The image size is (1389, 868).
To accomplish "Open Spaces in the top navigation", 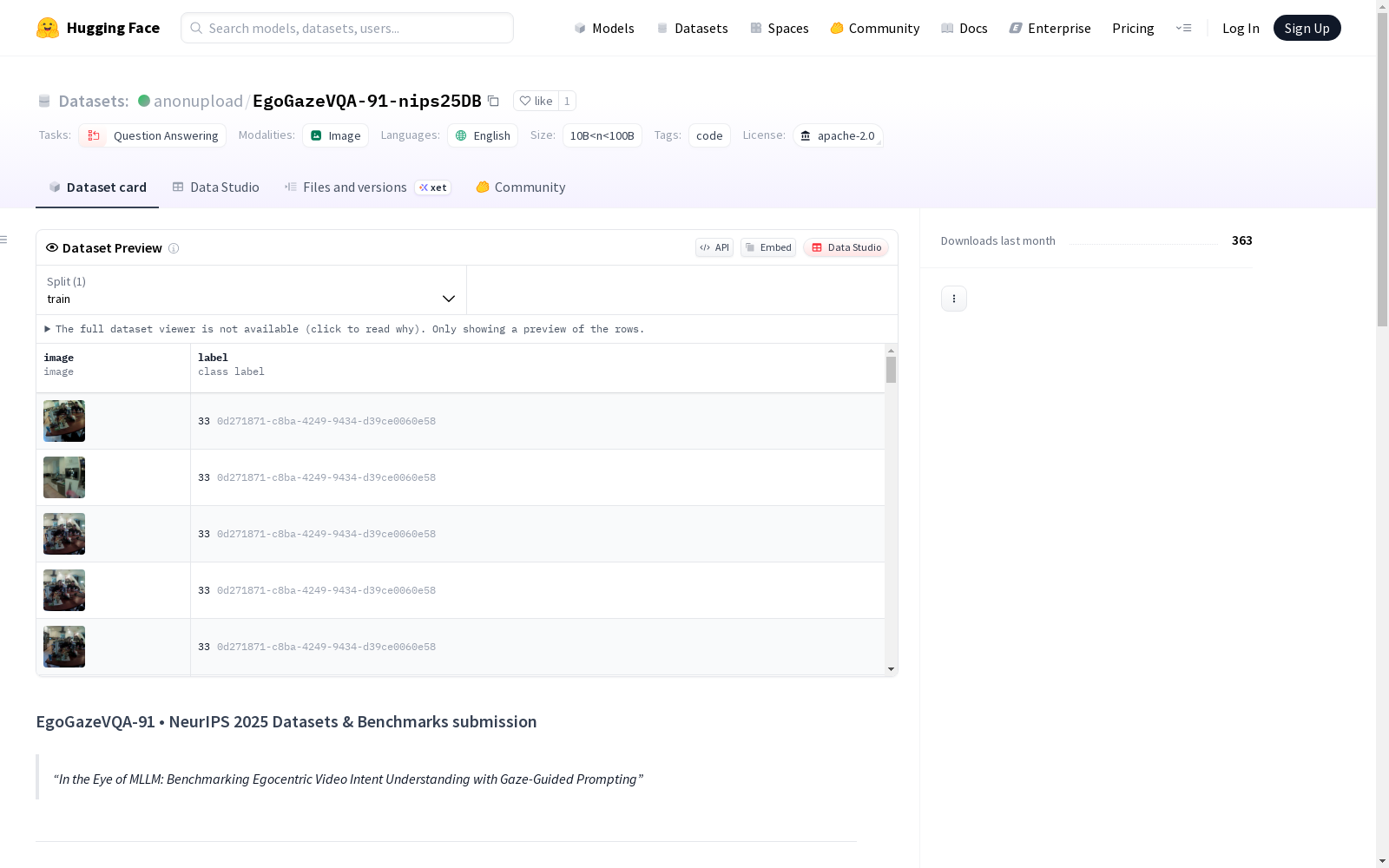I will [x=780, y=28].
